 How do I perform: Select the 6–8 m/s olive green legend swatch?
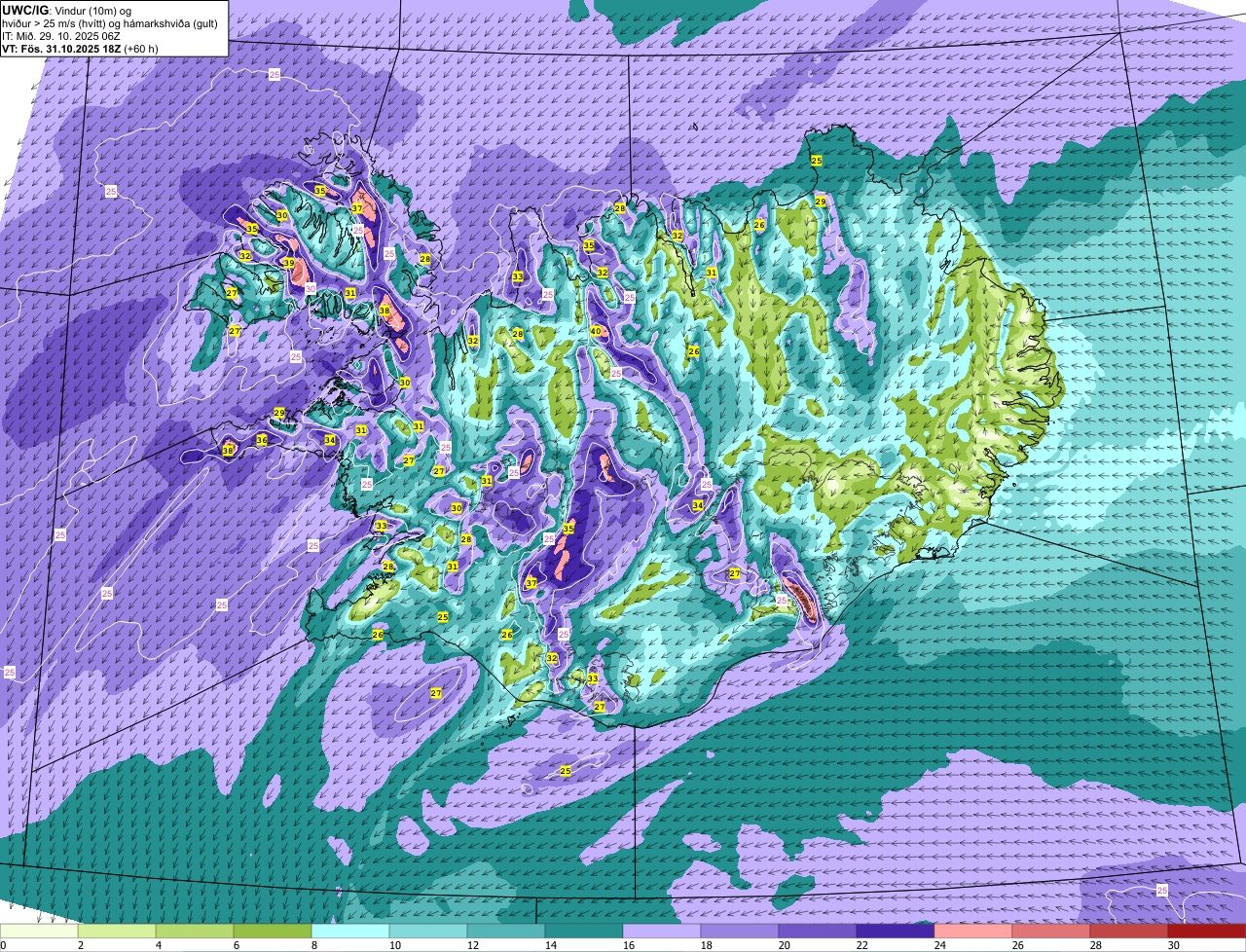pos(274,931)
